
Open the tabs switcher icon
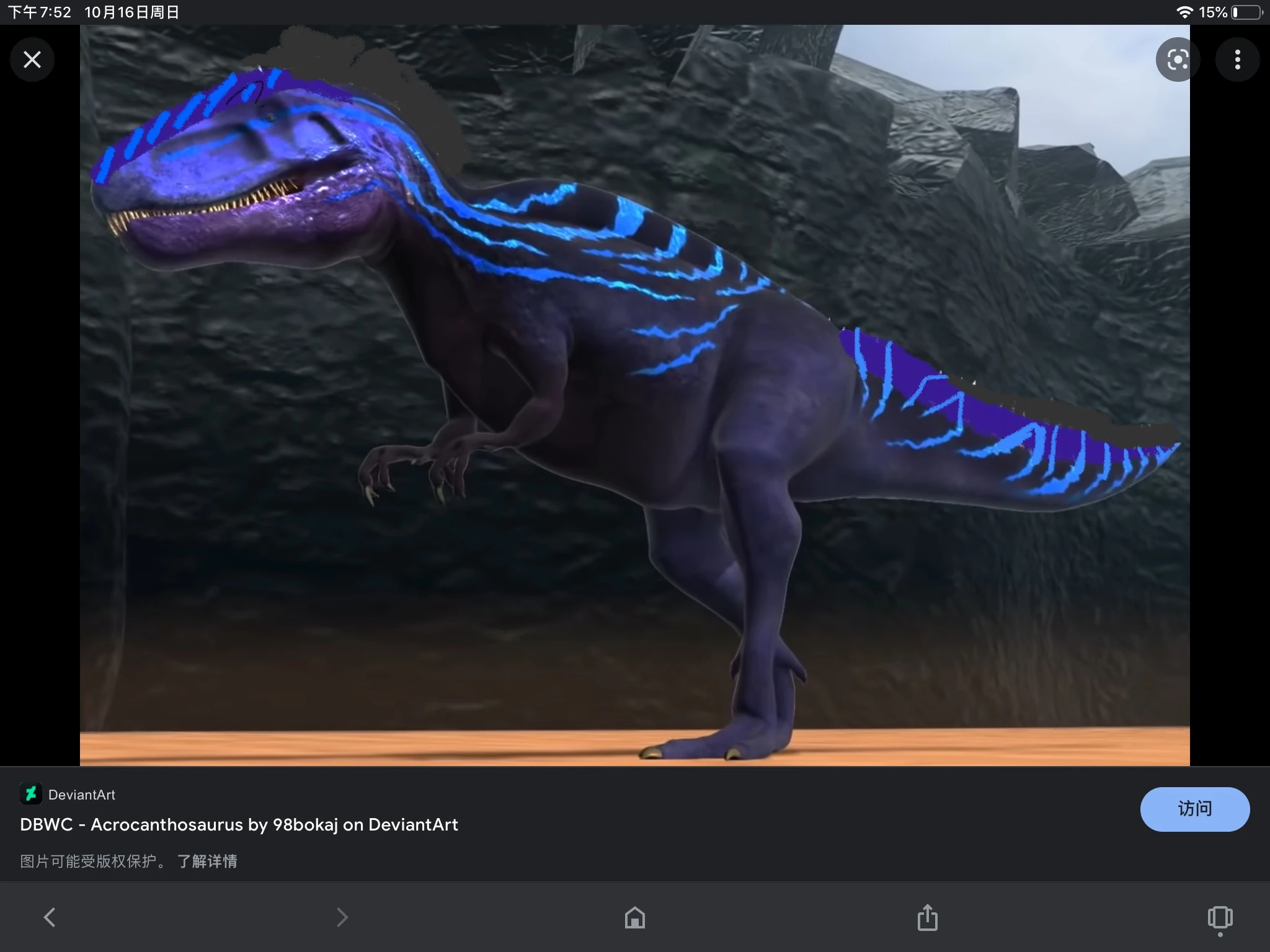coord(1220,917)
